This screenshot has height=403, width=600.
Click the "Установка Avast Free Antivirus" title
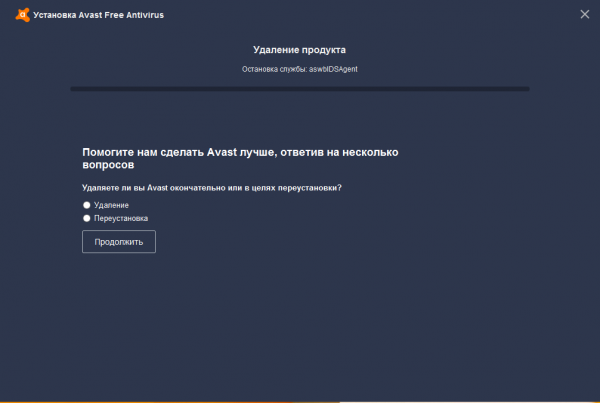click(x=98, y=15)
